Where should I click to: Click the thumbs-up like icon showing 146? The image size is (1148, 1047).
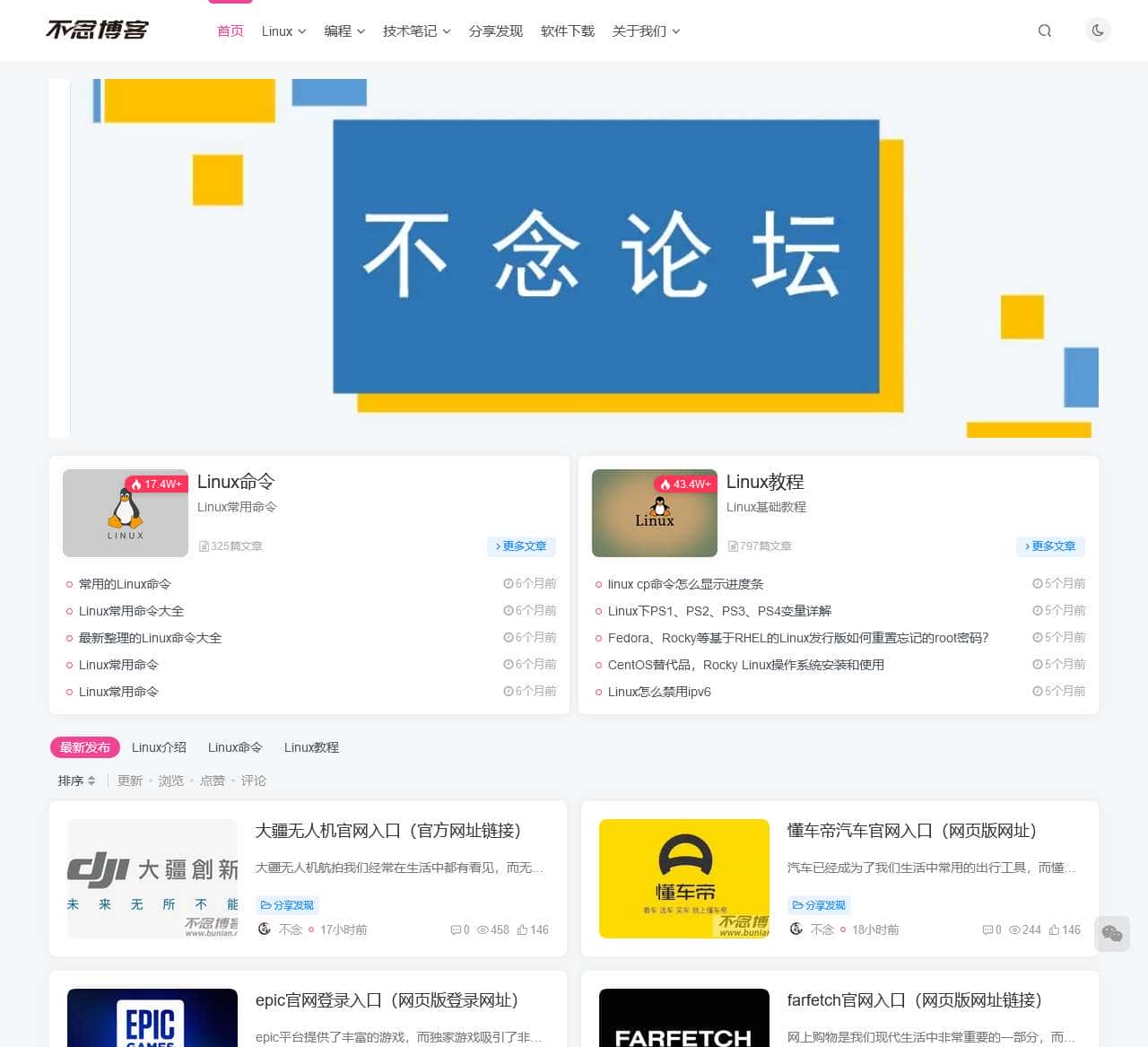[522, 930]
